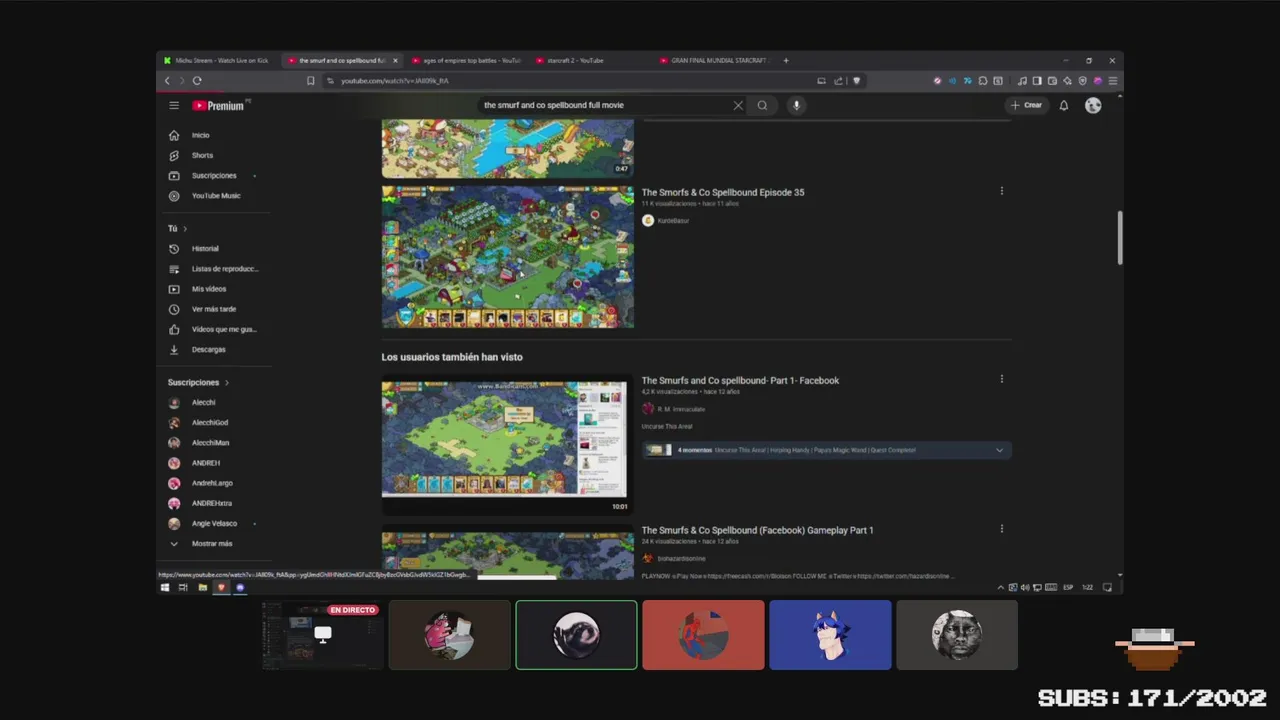The width and height of the screenshot is (1280, 720).
Task: Click the results page scrollbar
Action: tap(1119, 238)
